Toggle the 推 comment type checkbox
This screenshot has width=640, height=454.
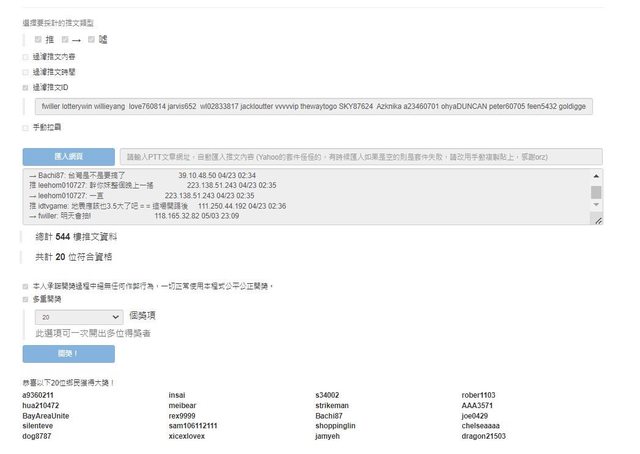tap(38, 39)
